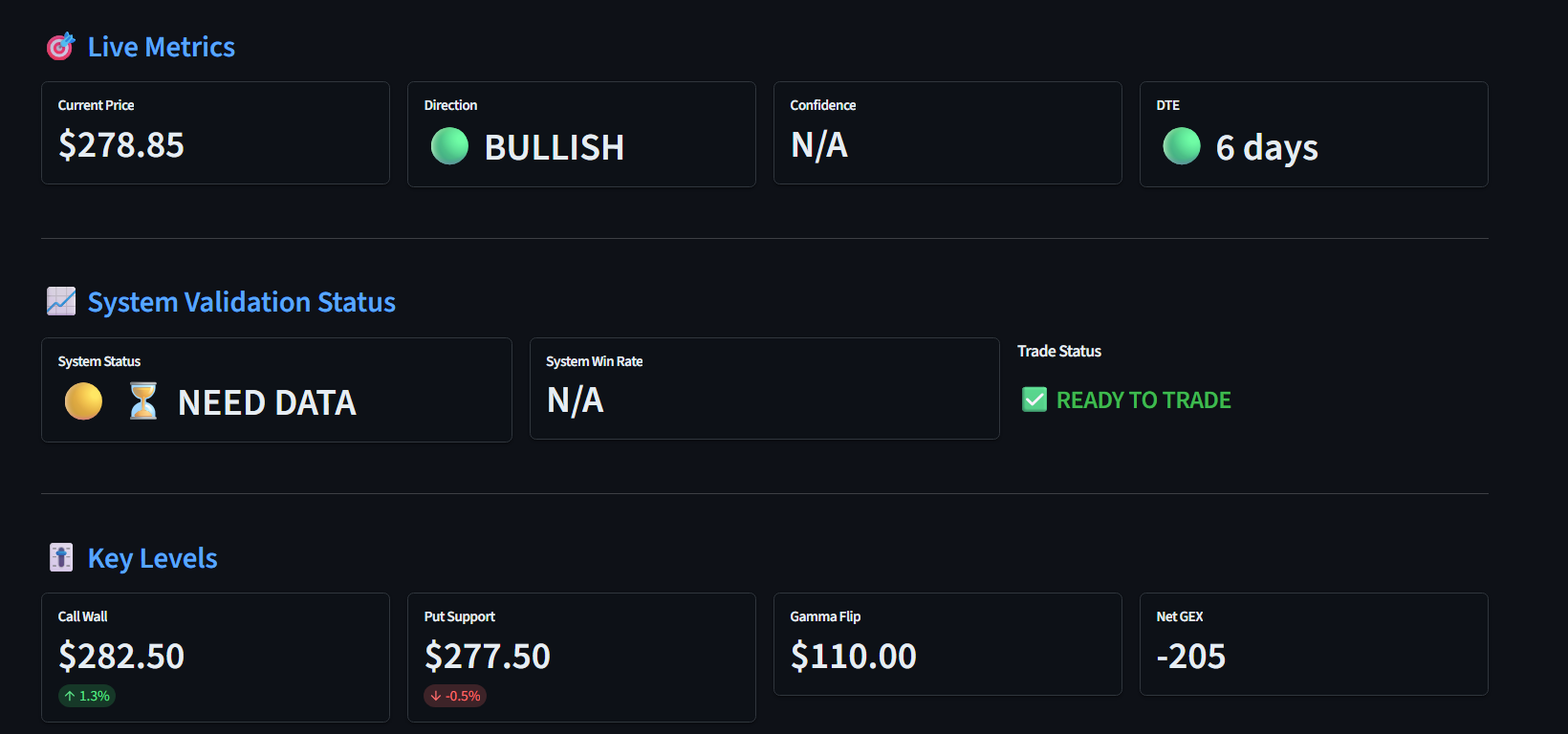Click the Net GEX value -205

pyautogui.click(x=1191, y=657)
